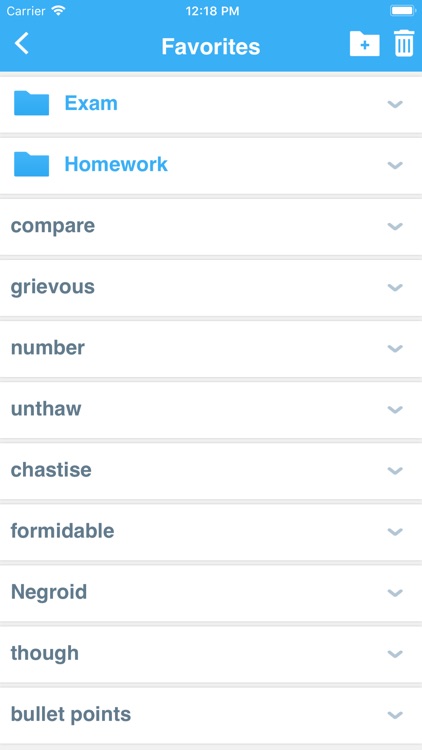
Task: Open the Homework folder label
Action: (x=116, y=165)
